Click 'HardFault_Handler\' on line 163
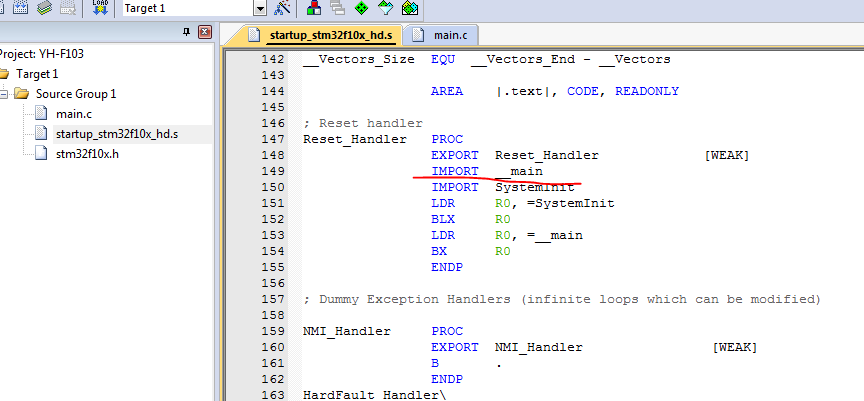 pos(375,395)
